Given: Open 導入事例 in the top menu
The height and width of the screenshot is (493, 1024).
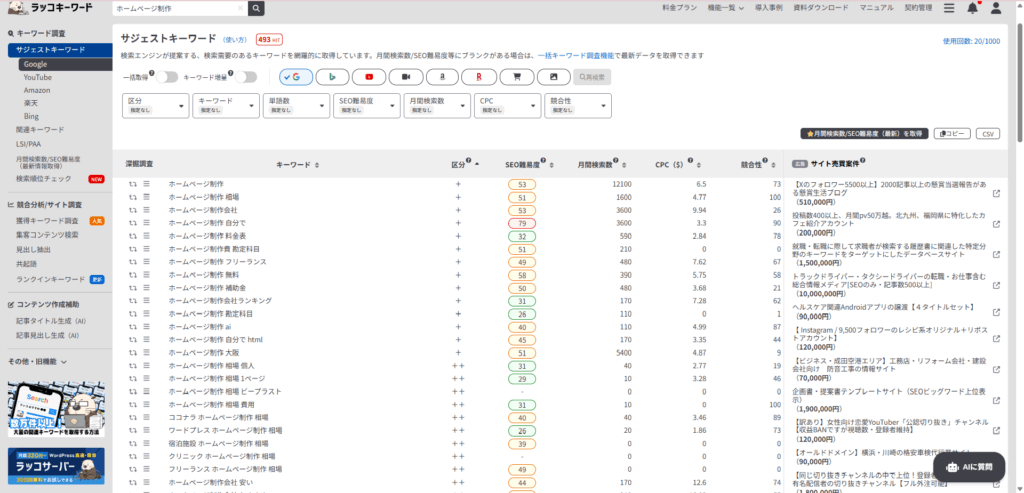Looking at the screenshot, I should [x=769, y=8].
